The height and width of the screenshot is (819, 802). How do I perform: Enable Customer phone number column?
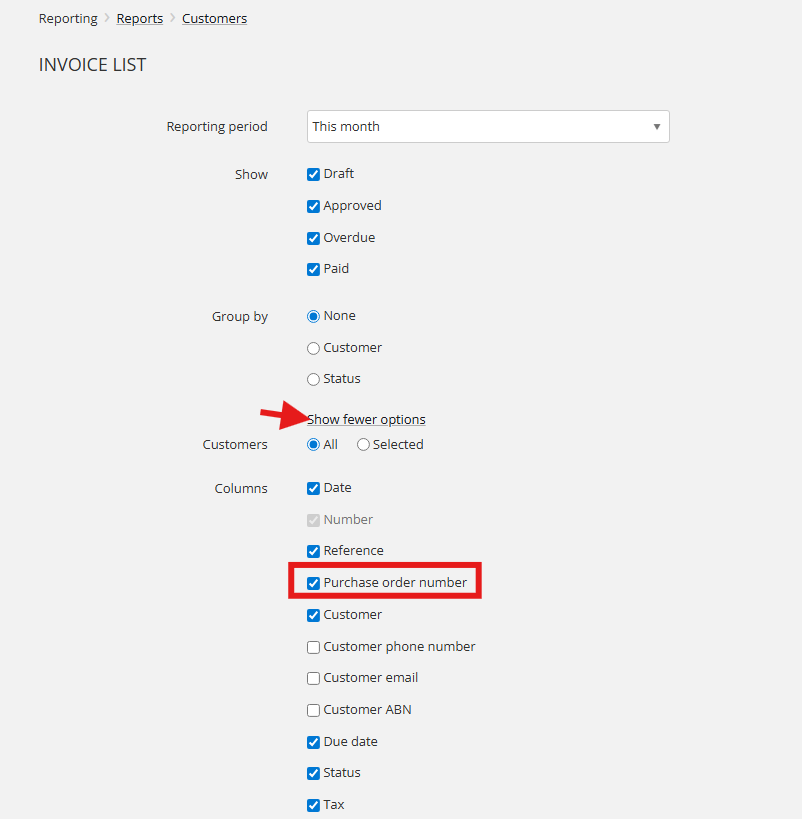click(313, 647)
